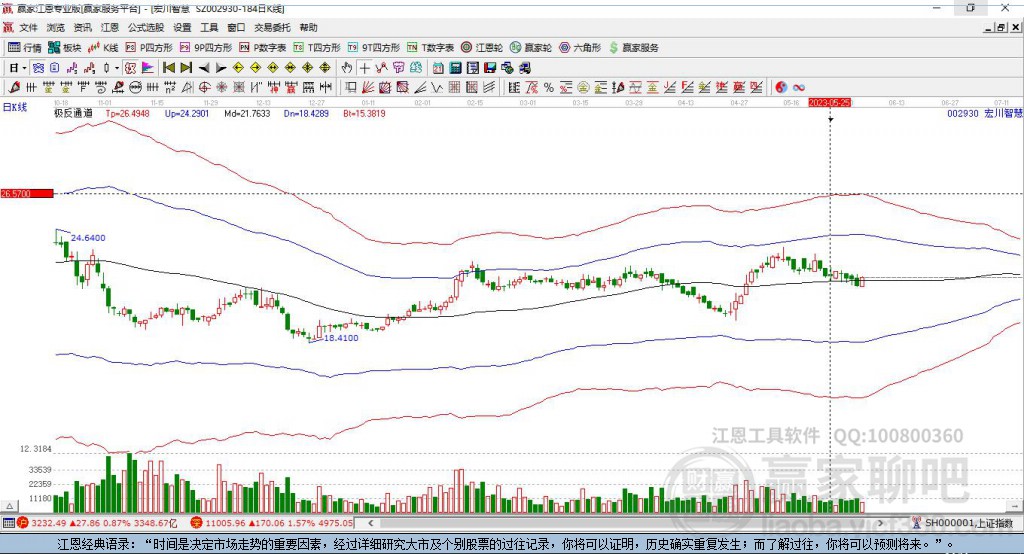
Task: Jump to last bar with skip-forward icon
Action: coord(186,68)
